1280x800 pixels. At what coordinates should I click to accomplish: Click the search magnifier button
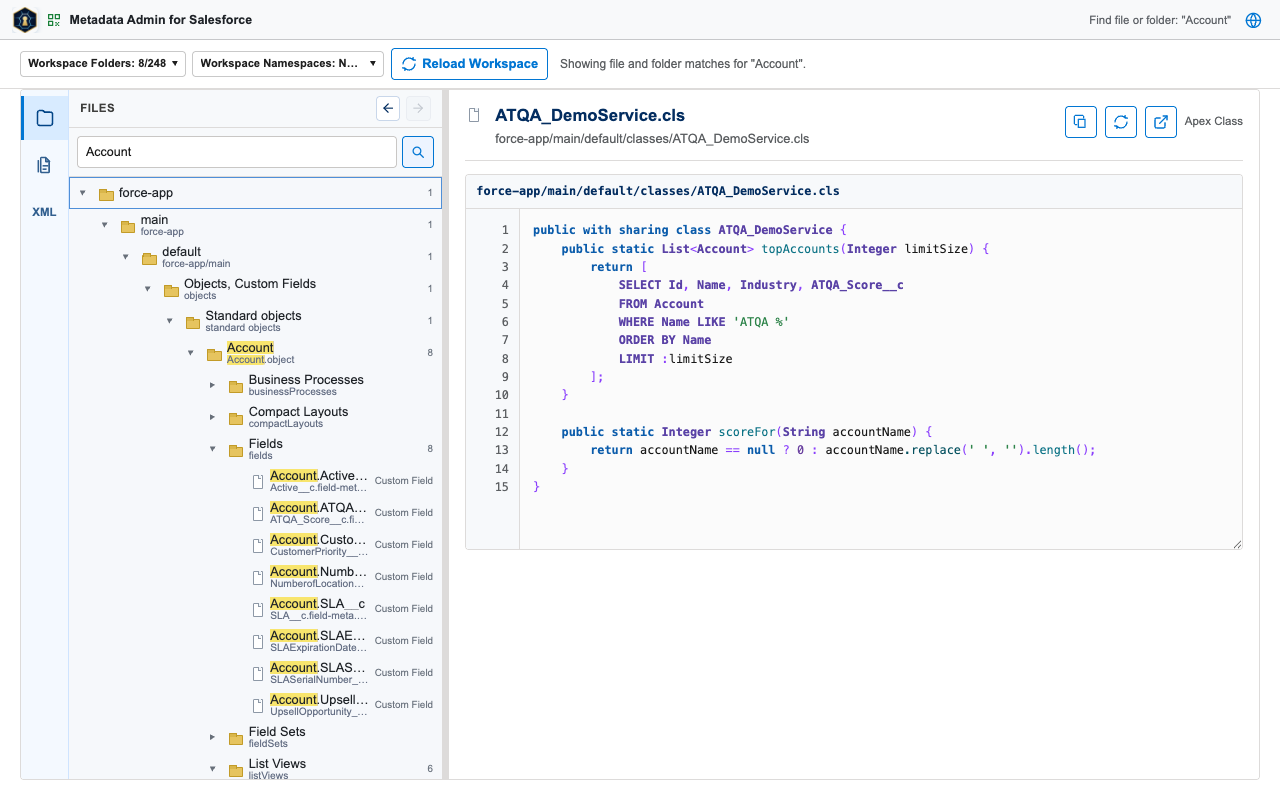point(418,152)
